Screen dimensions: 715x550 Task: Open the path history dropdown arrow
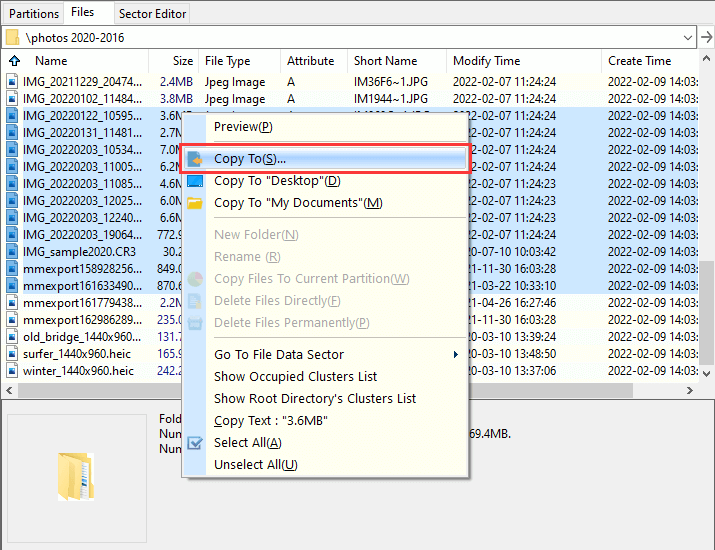coord(687,38)
